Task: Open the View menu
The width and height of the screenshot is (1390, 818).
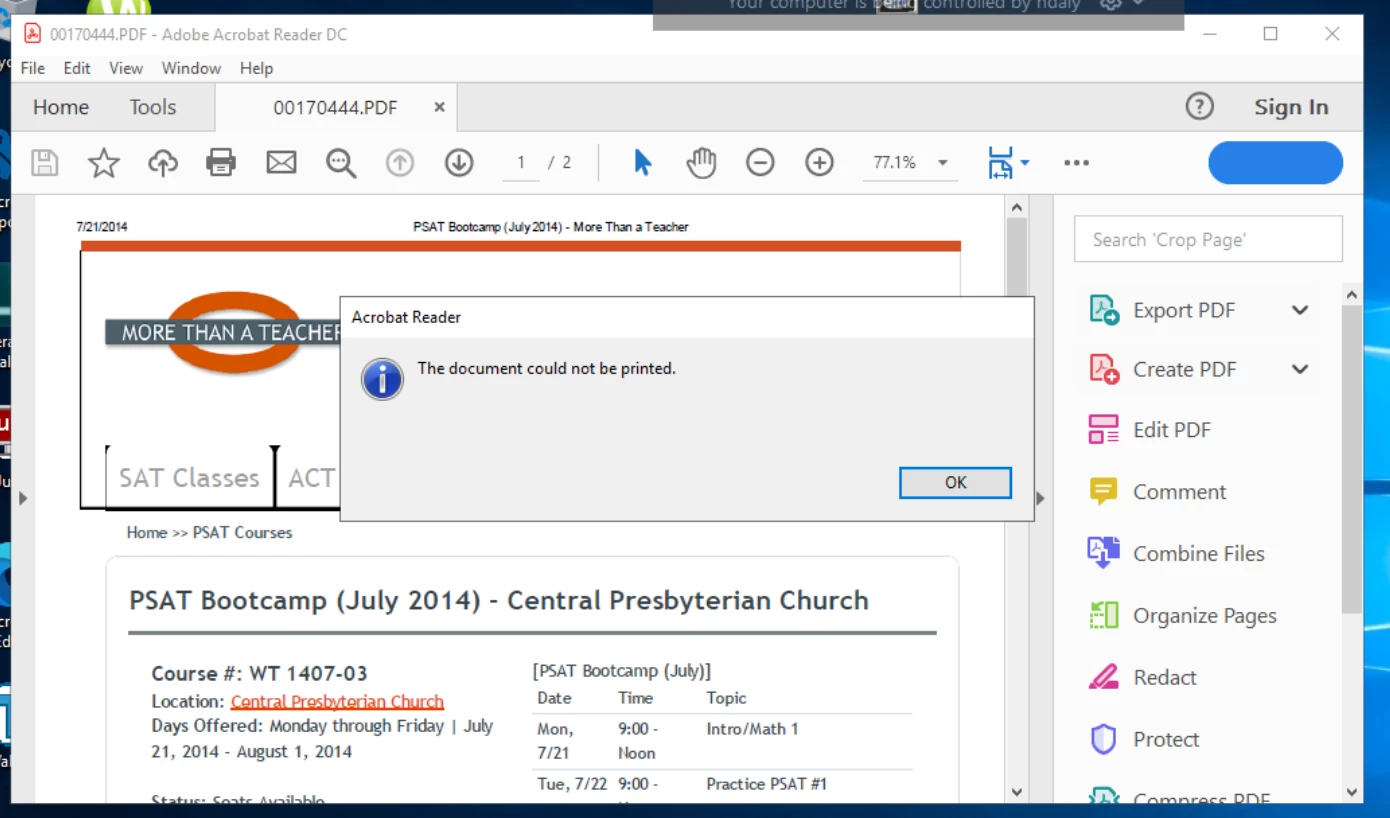Action: click(x=126, y=68)
